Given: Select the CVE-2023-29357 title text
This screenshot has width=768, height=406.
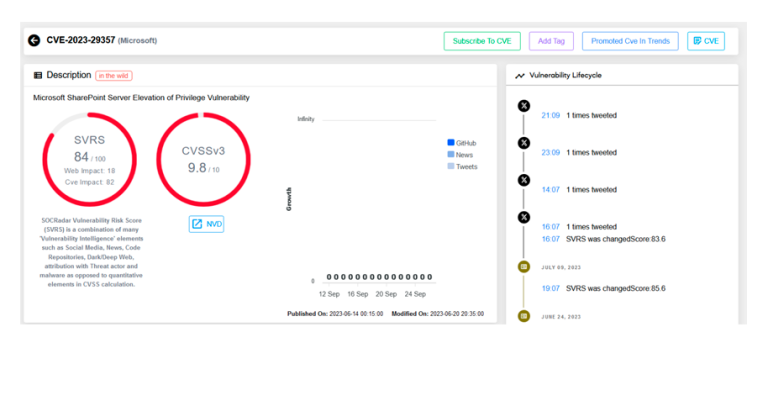Looking at the screenshot, I should pos(81,40).
